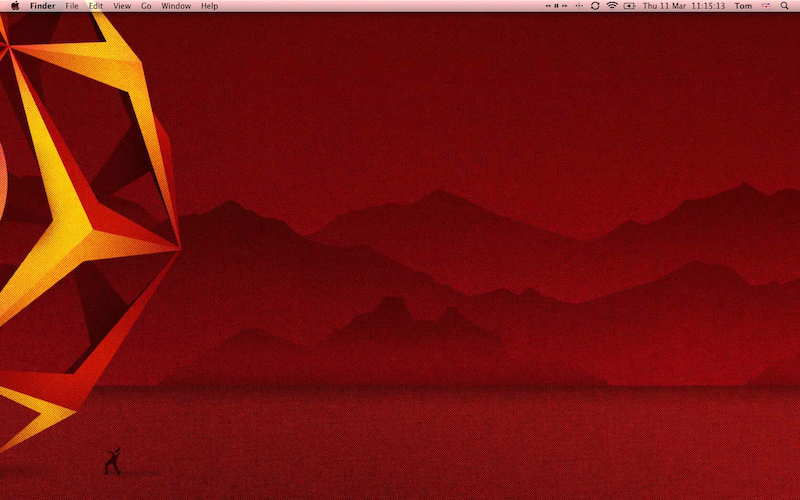Screen dimensions: 800x500
Task: Open the Edit menu
Action: click(95, 6)
